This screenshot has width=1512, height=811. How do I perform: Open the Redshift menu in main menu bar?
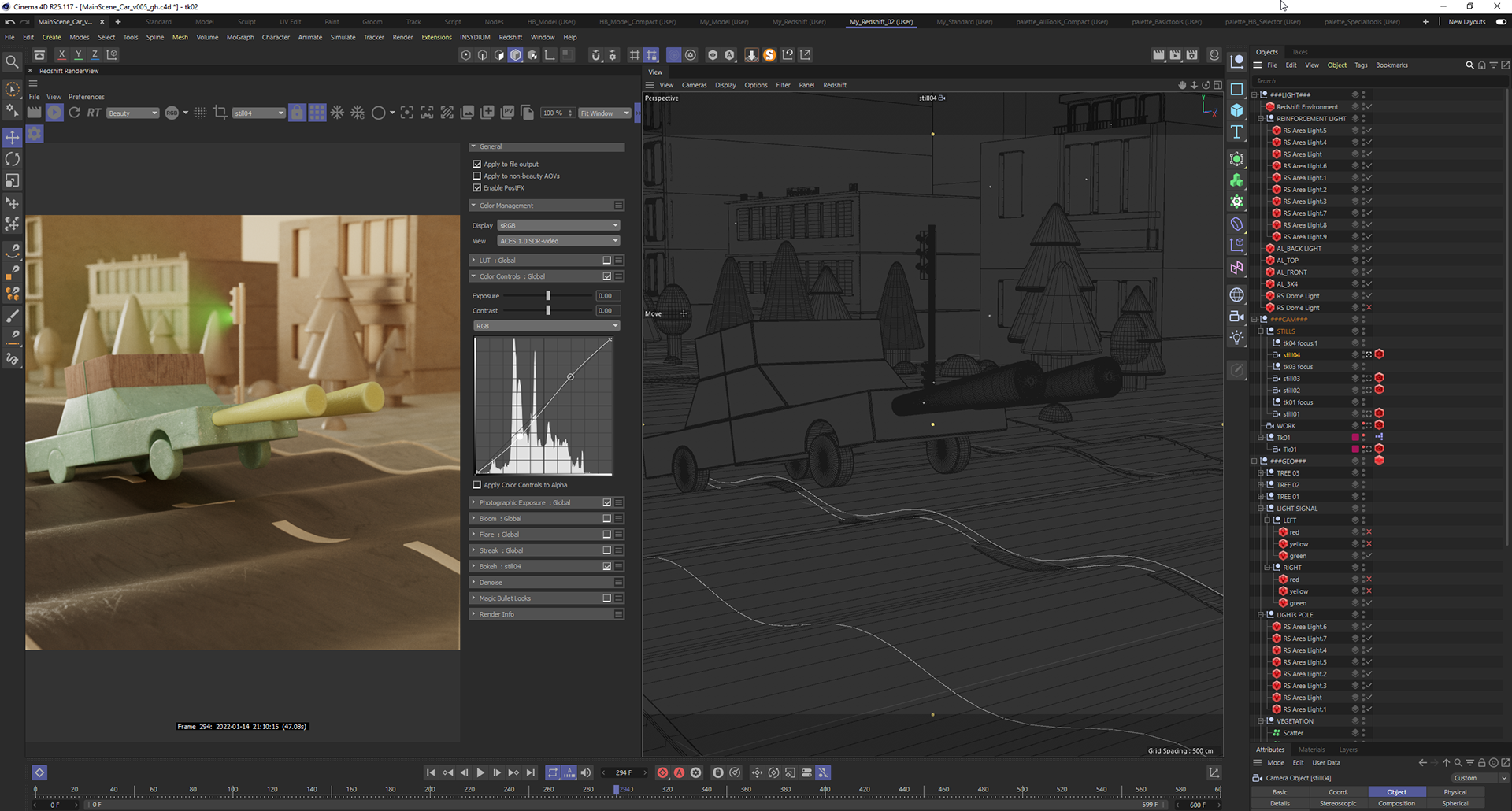(510, 37)
